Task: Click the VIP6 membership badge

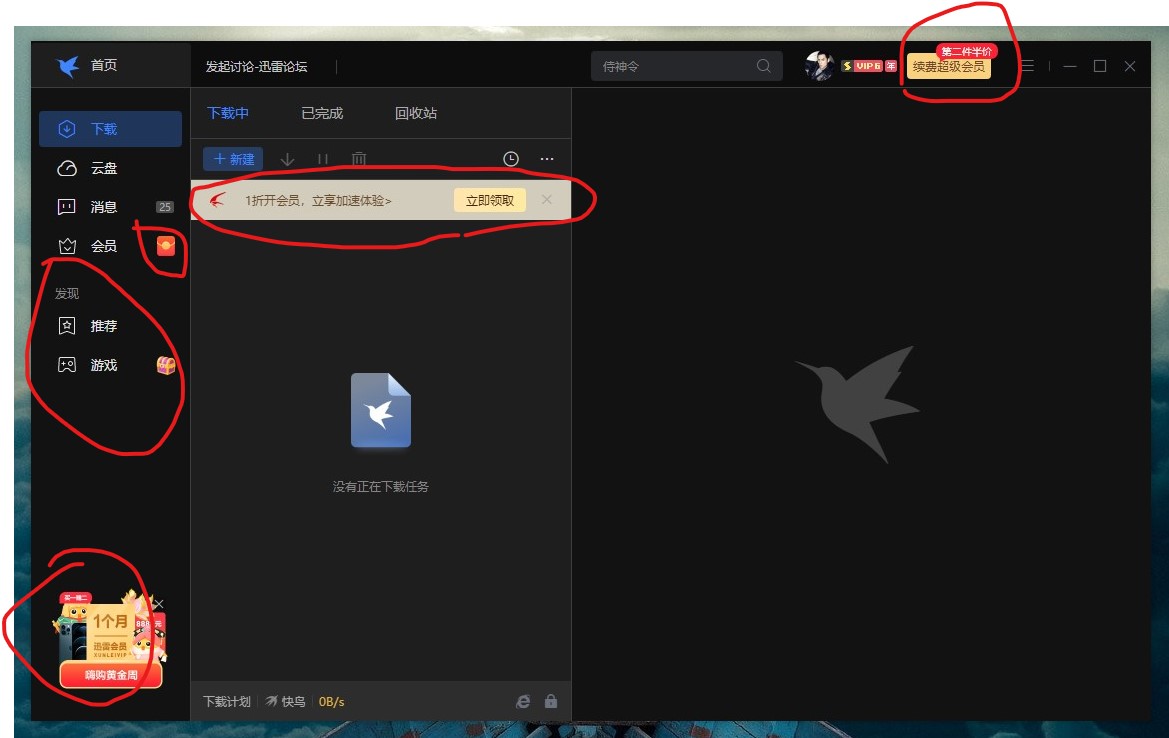Action: 869,66
